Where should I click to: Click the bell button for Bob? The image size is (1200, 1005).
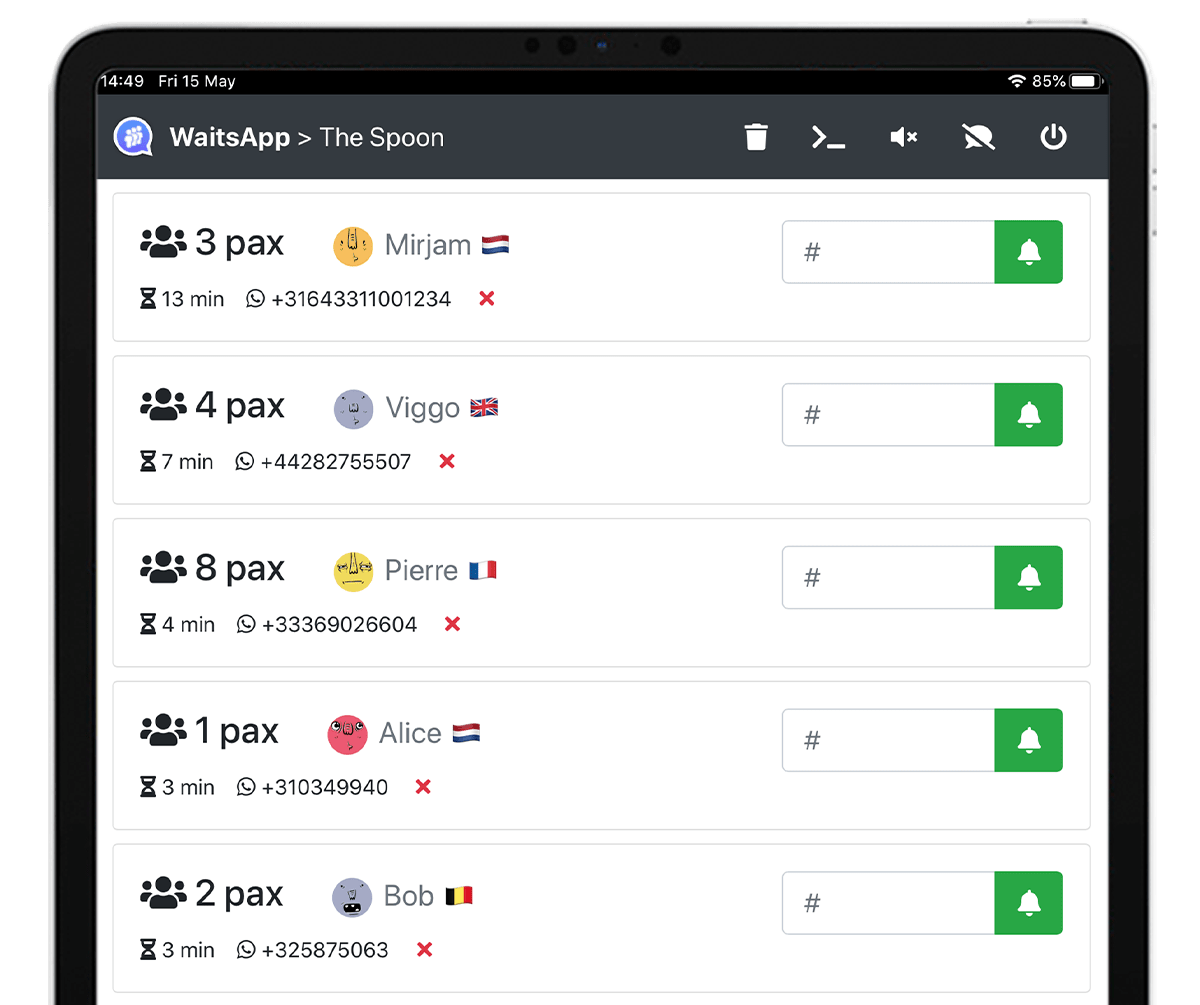1028,903
